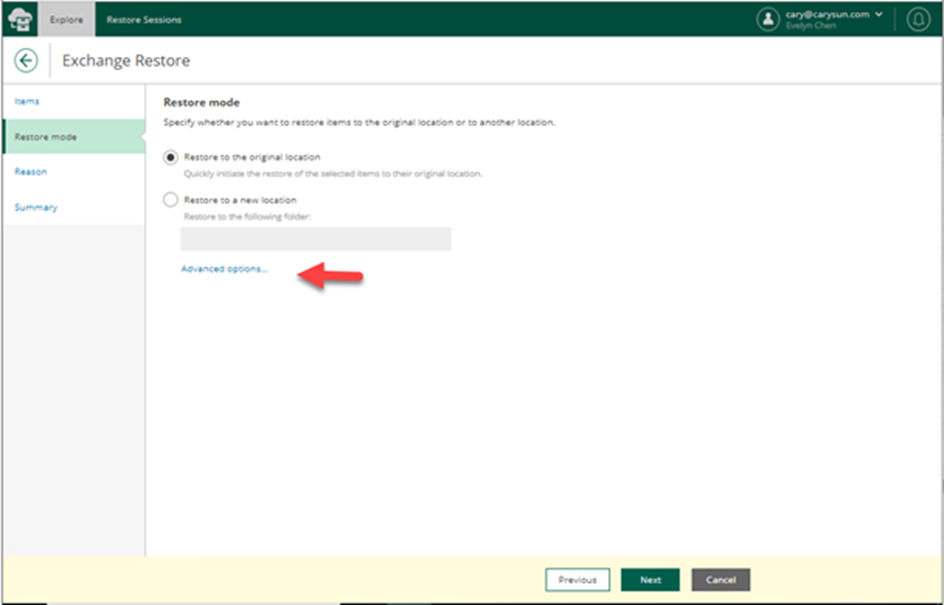Click the 'Quickly initiate the restore' description
This screenshot has width=944, height=605.
click(x=333, y=174)
